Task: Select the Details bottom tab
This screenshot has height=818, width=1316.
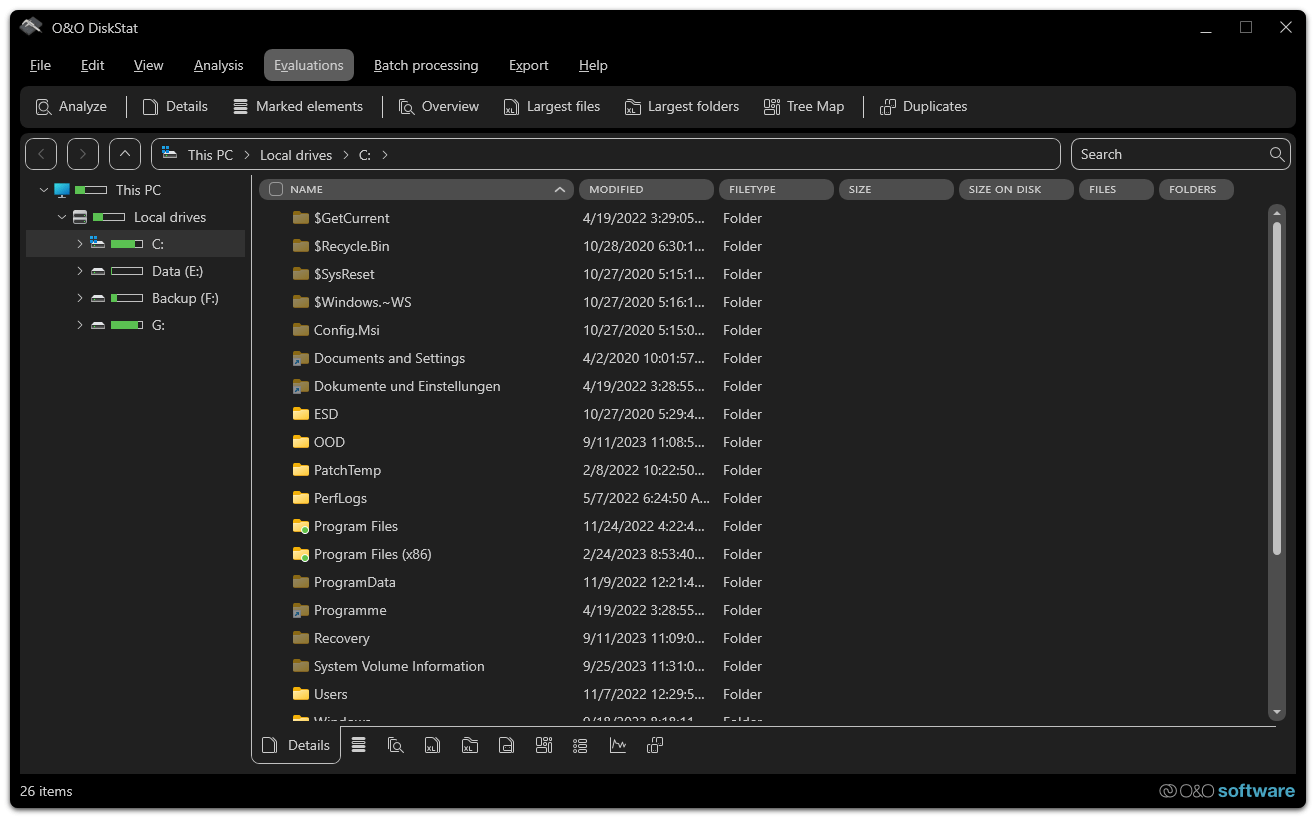Action: [x=296, y=745]
